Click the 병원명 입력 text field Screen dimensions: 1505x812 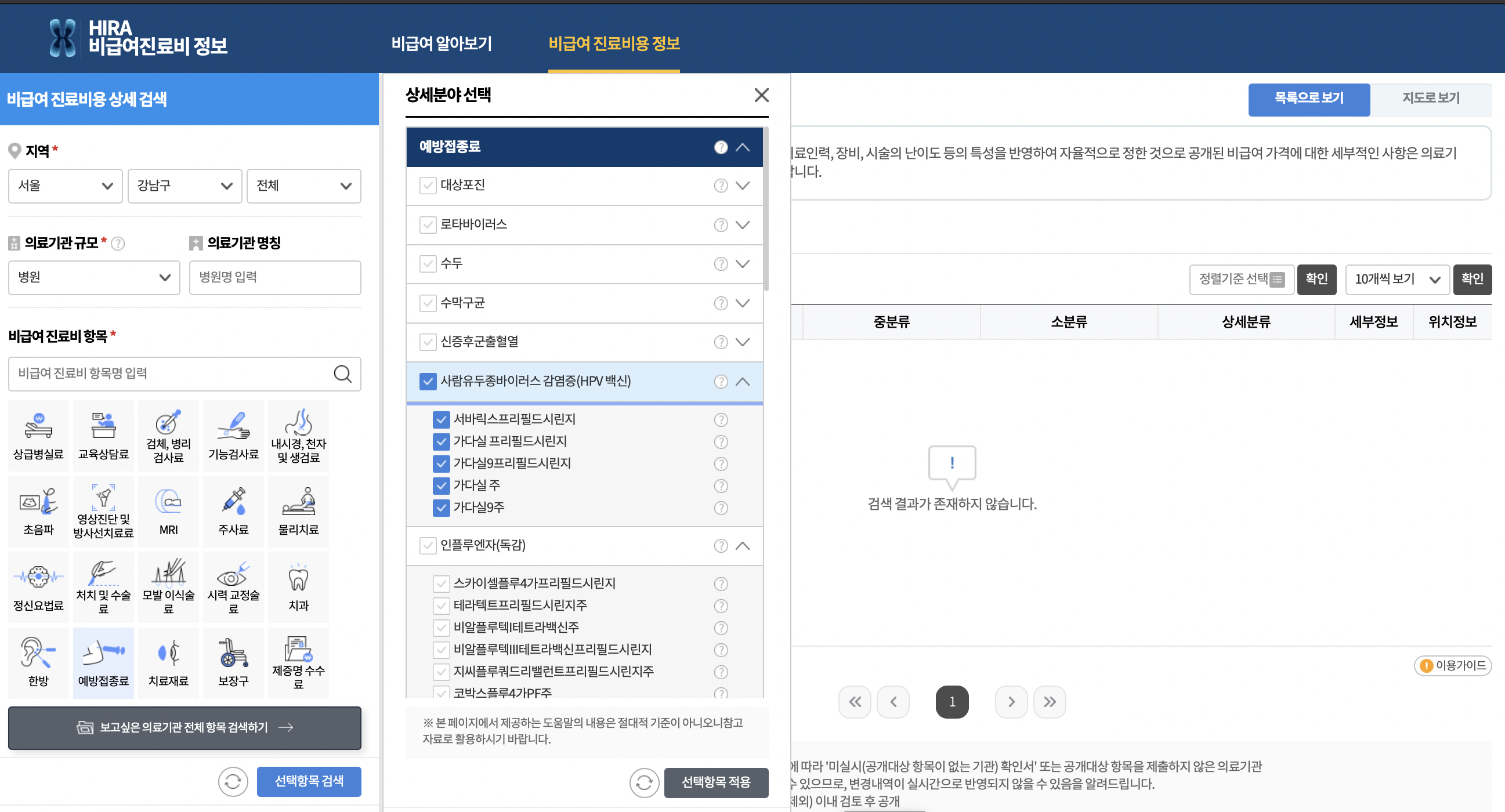tap(274, 277)
